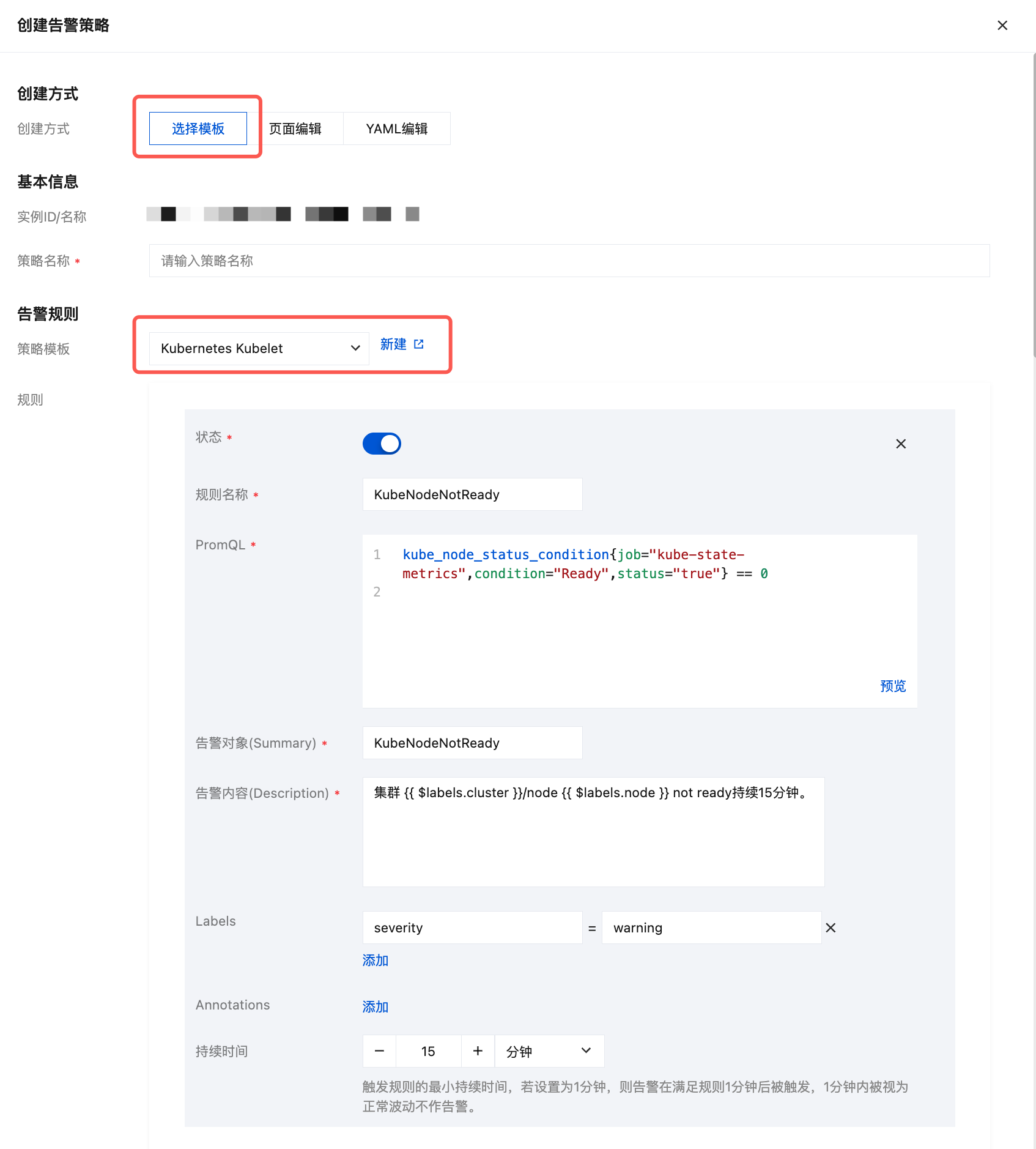This screenshot has width=1036, height=1149.
Task: Open the 分钟 time unit dropdown
Action: pos(550,1051)
